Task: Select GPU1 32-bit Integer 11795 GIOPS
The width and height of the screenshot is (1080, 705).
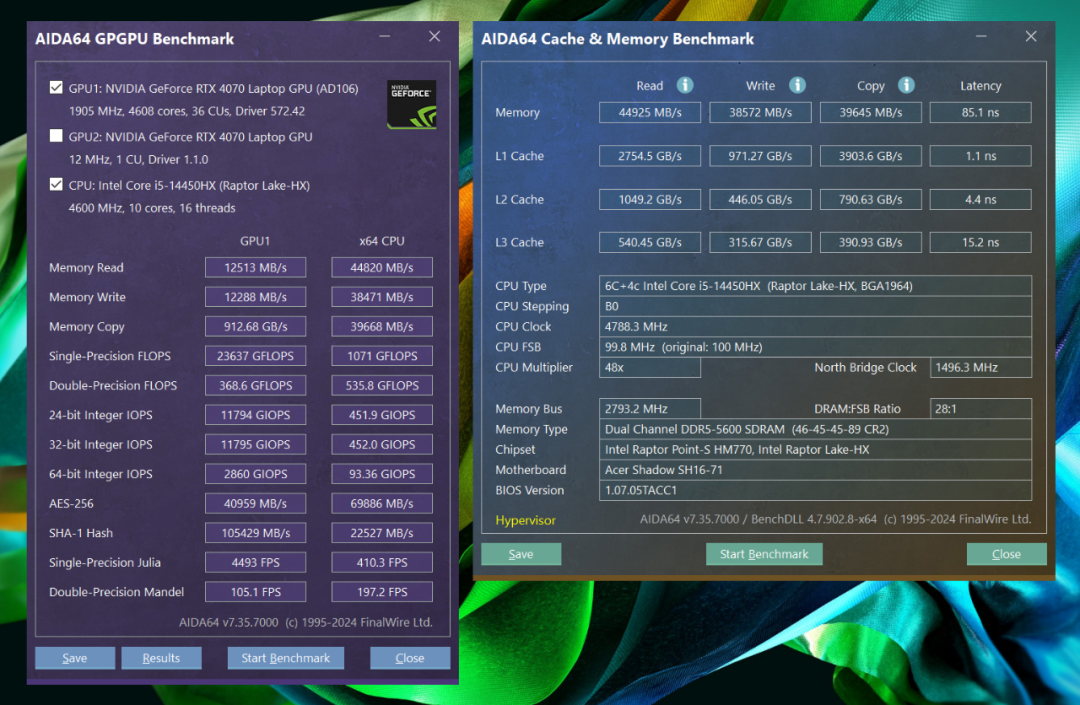Action: point(256,445)
